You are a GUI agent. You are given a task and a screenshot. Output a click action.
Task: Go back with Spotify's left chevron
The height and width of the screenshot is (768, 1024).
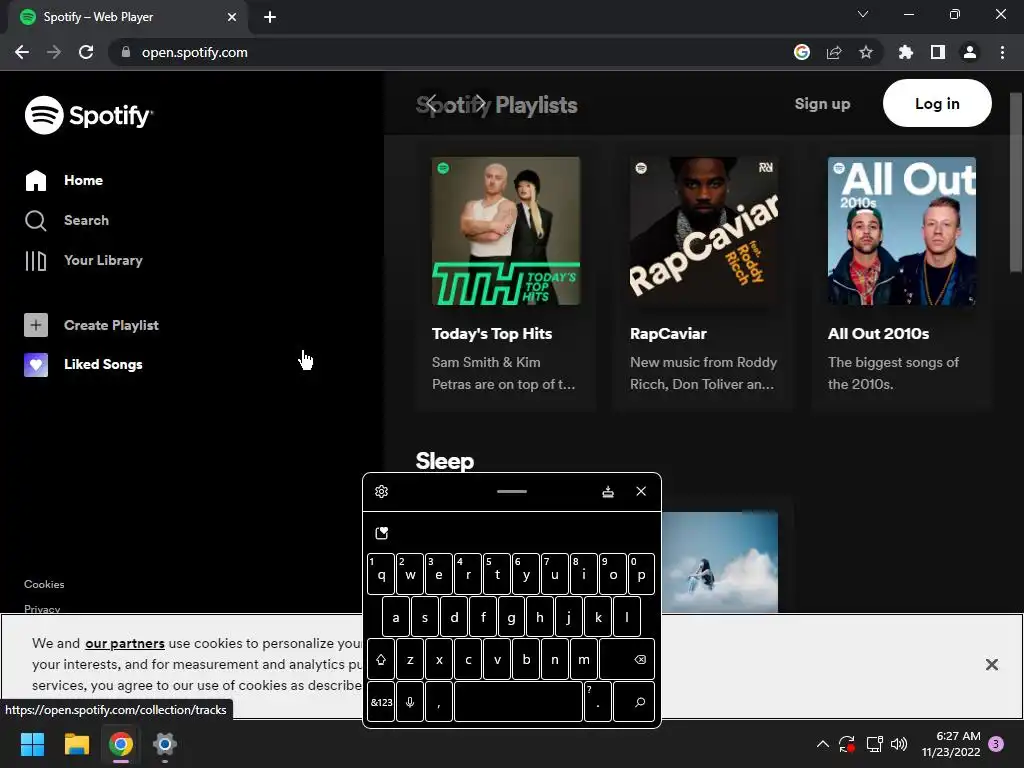point(431,103)
